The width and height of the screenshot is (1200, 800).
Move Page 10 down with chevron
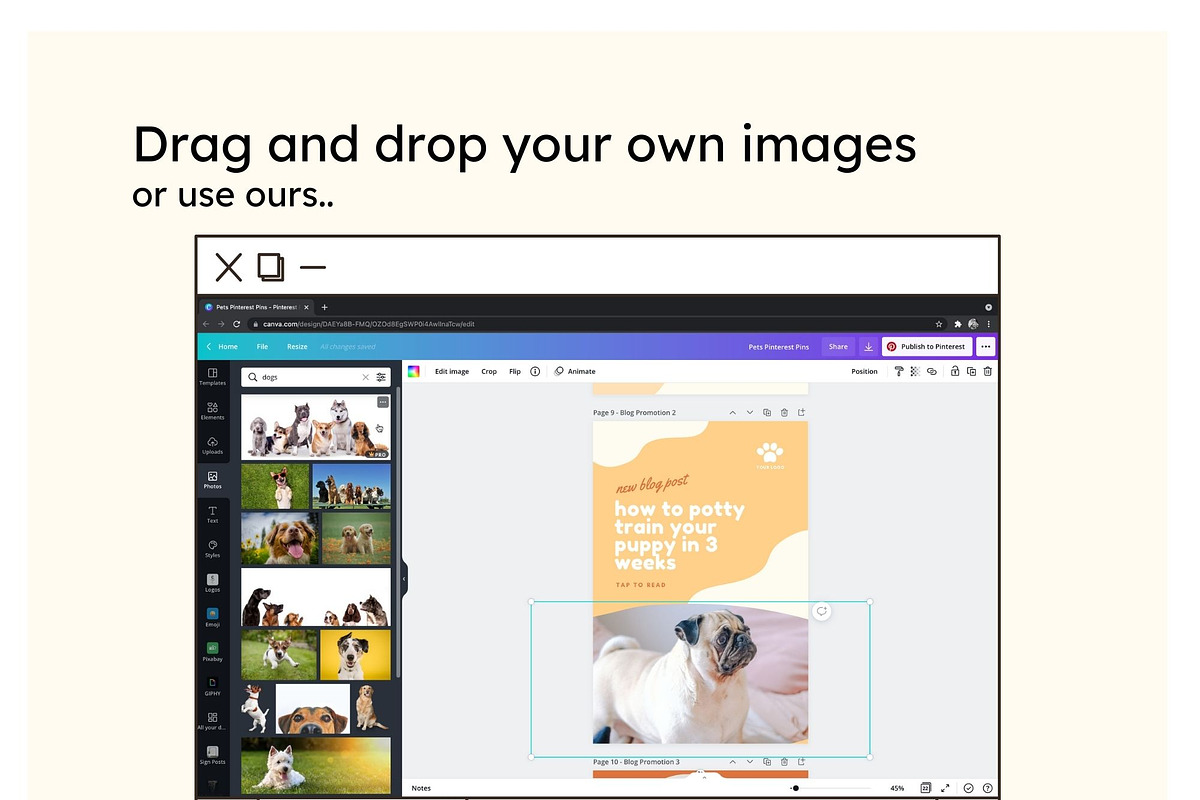coord(749,762)
